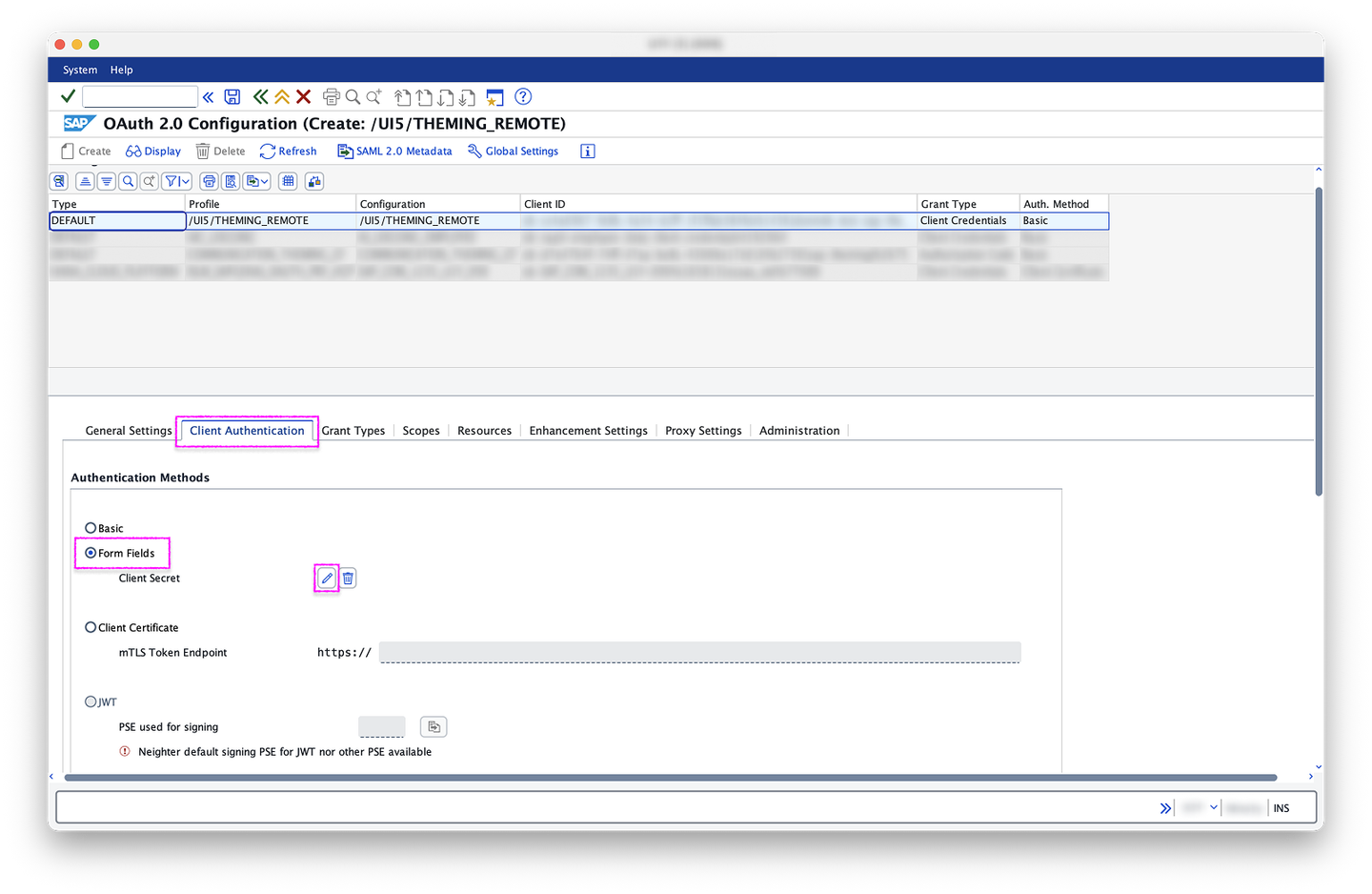Viewport: 1372px width, 894px height.
Task: Click the grid toolbar Find Next icon
Action: tap(150, 181)
